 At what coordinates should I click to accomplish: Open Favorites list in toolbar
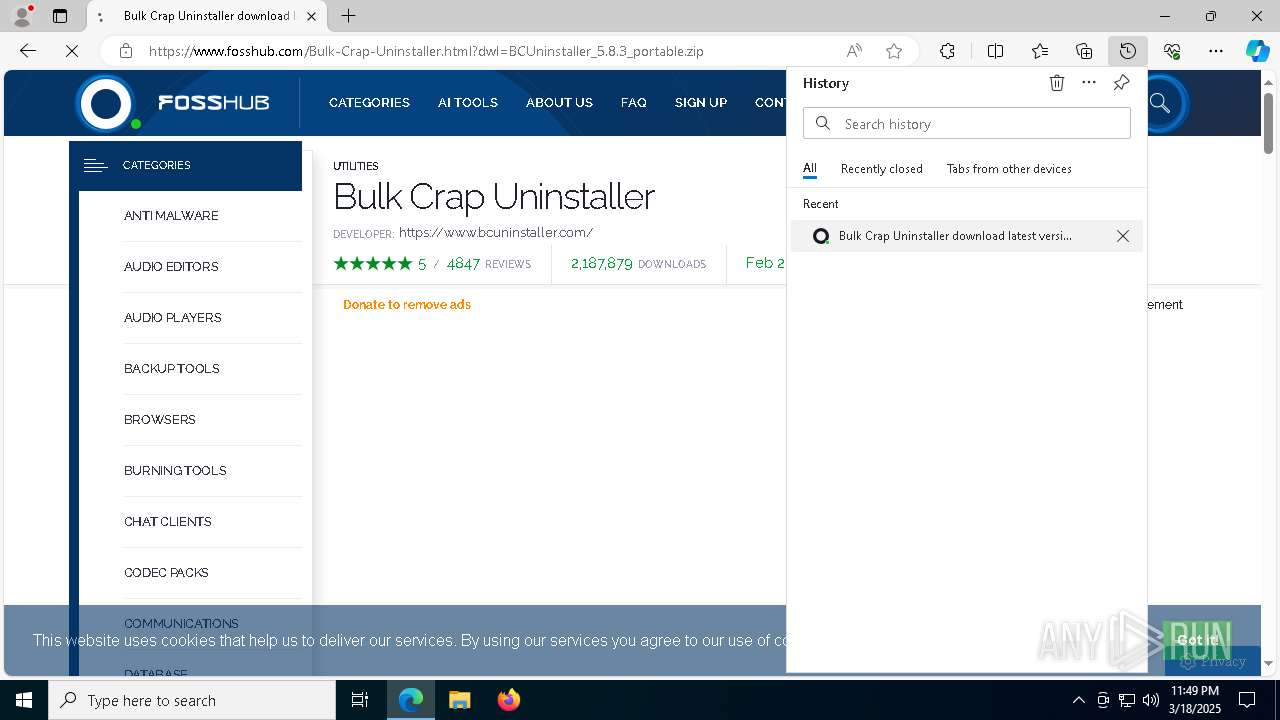coord(1040,51)
